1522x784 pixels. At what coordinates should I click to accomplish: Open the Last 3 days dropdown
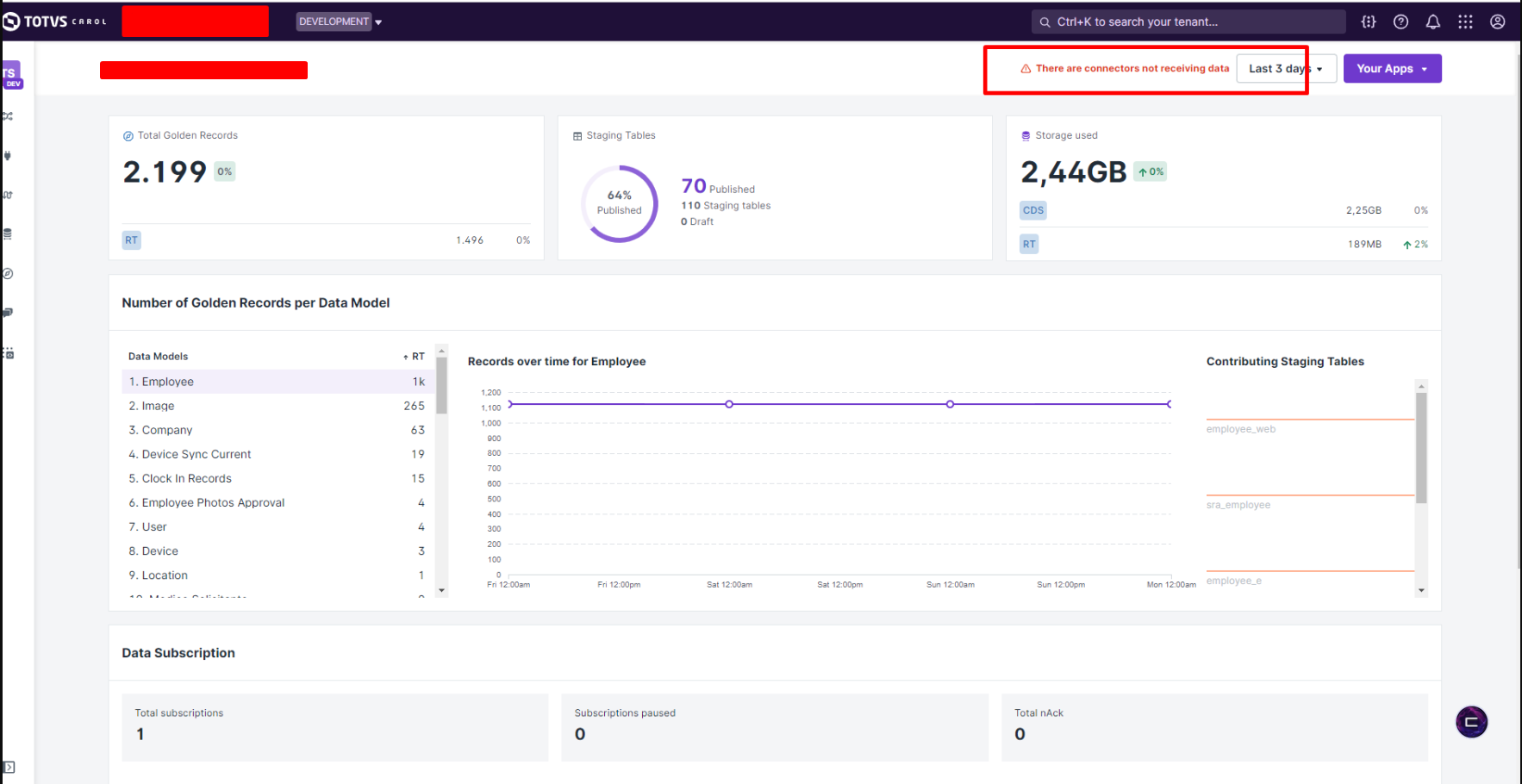(x=1286, y=69)
